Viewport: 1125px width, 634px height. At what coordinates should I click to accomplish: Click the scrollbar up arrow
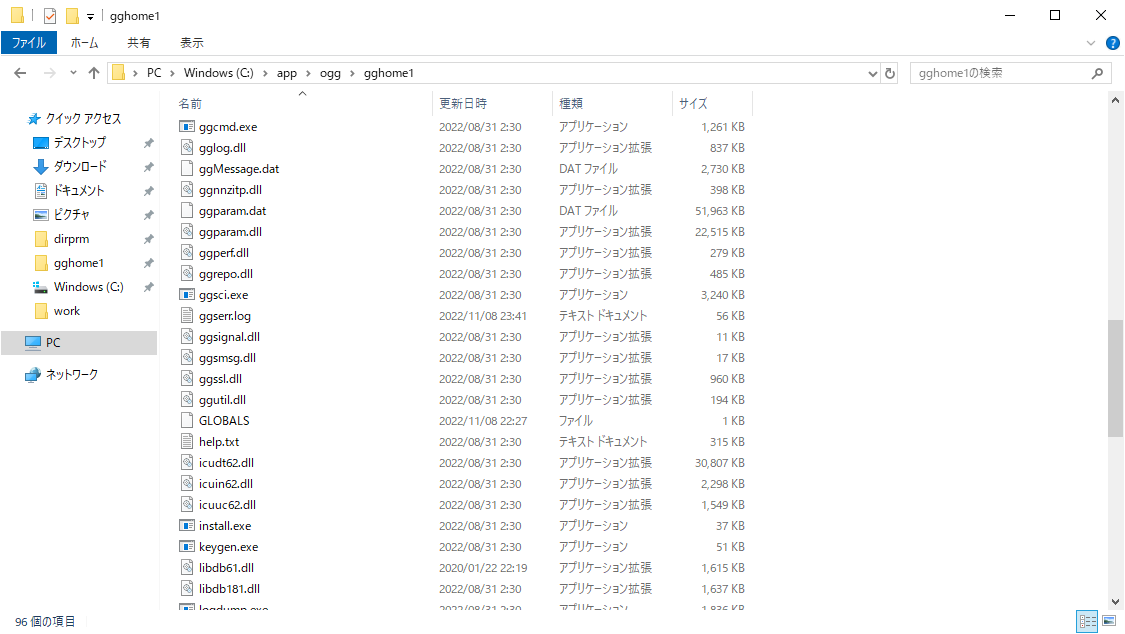(x=1115, y=101)
